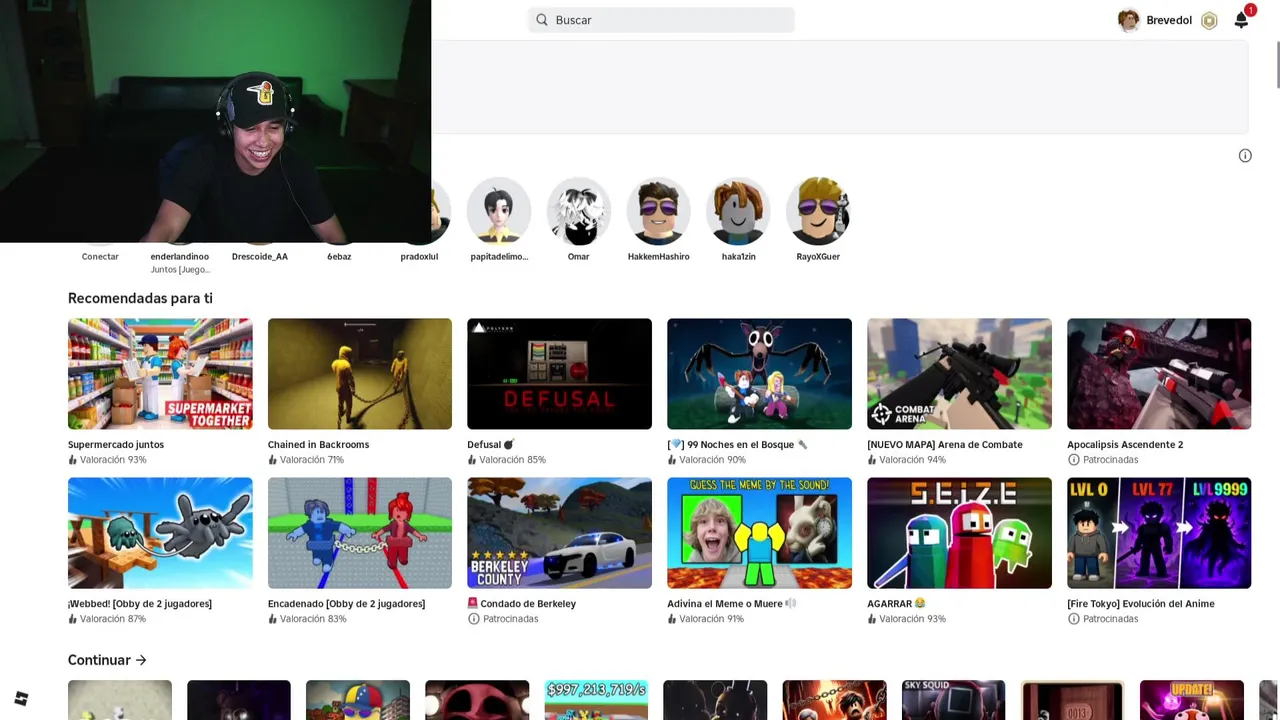
Task: Open Sky Squid thumbnail in Continuar row
Action: [x=953, y=700]
